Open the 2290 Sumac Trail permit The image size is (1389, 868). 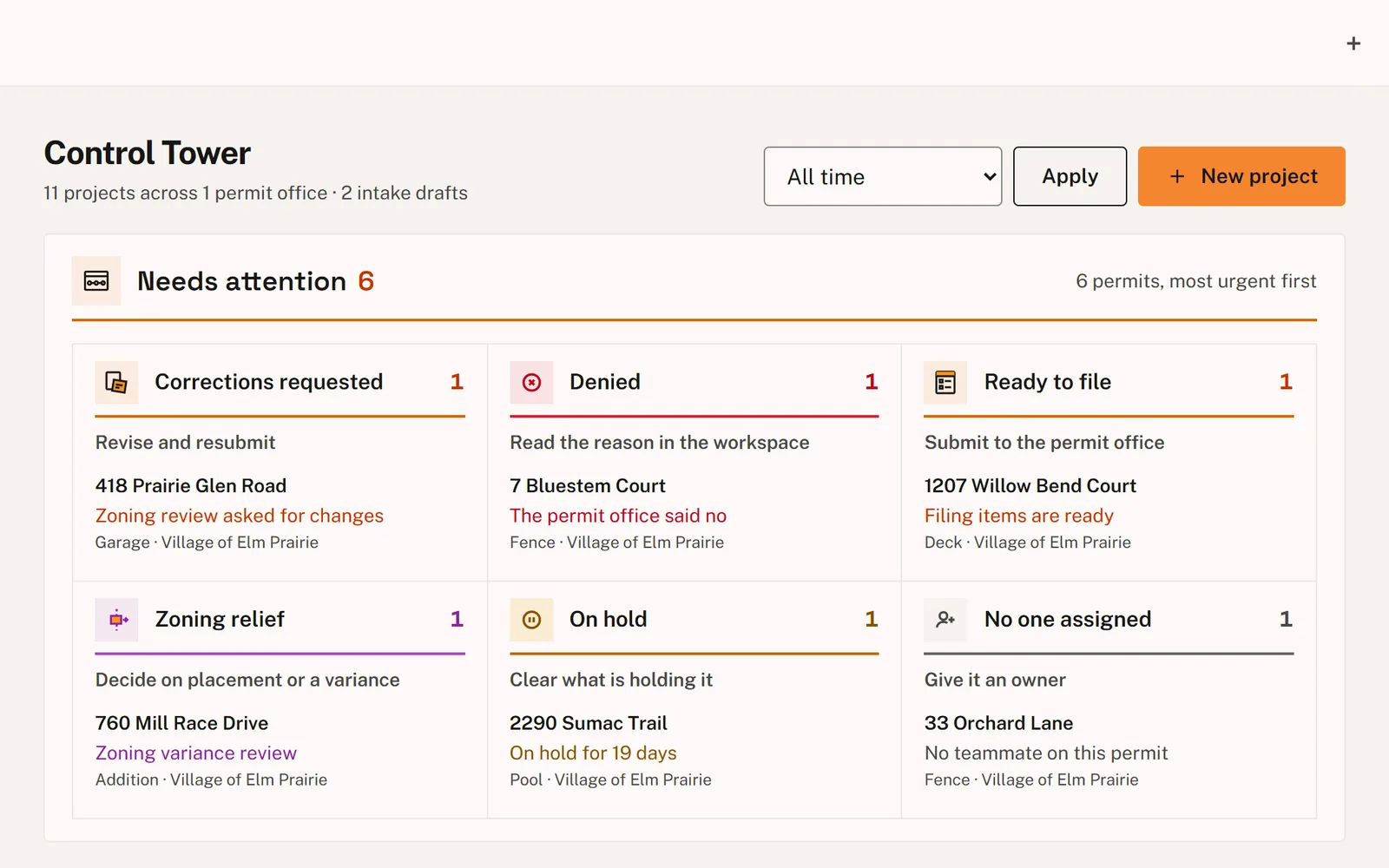pyautogui.click(x=589, y=723)
